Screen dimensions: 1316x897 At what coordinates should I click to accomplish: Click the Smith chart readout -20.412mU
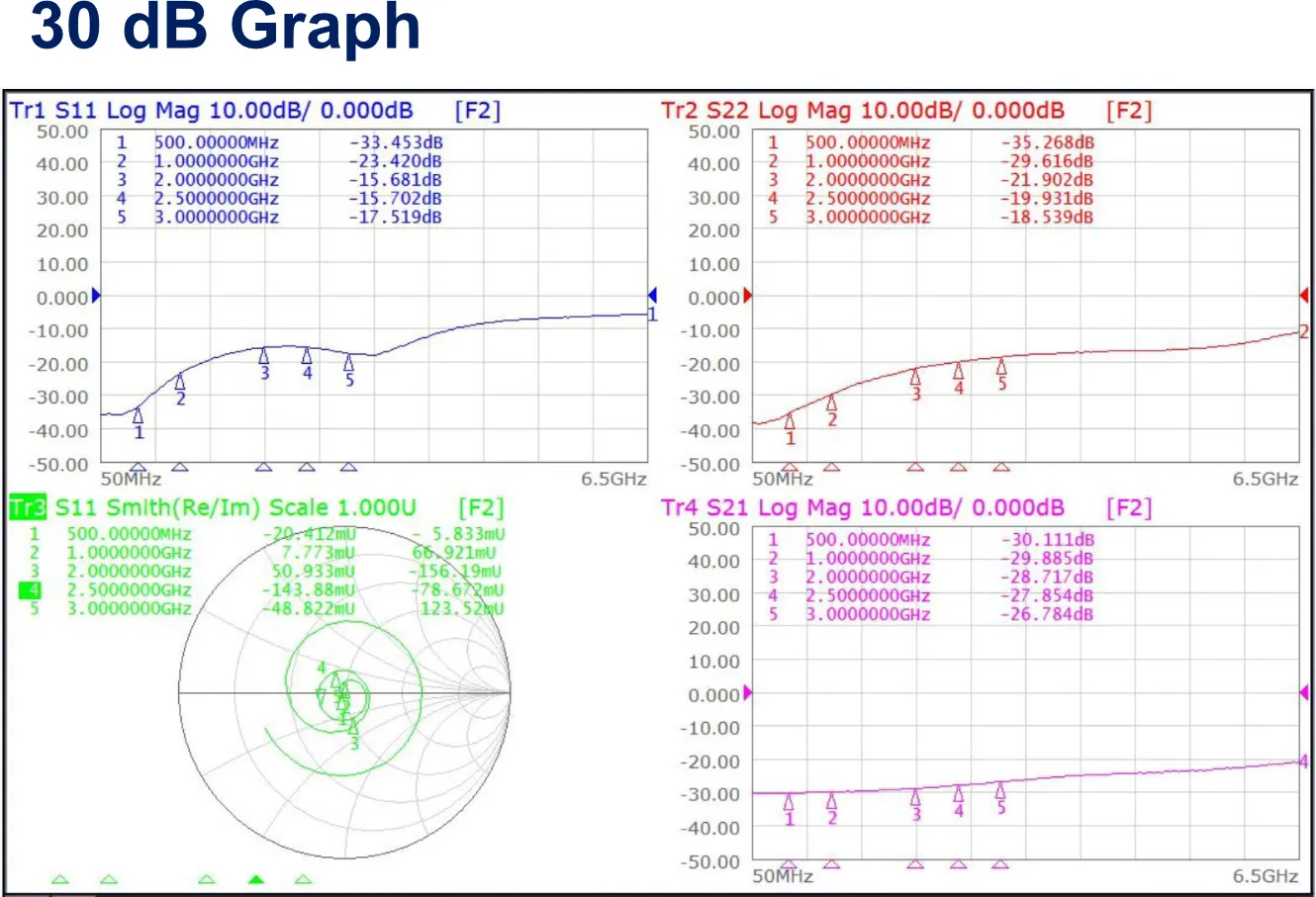pos(308,535)
